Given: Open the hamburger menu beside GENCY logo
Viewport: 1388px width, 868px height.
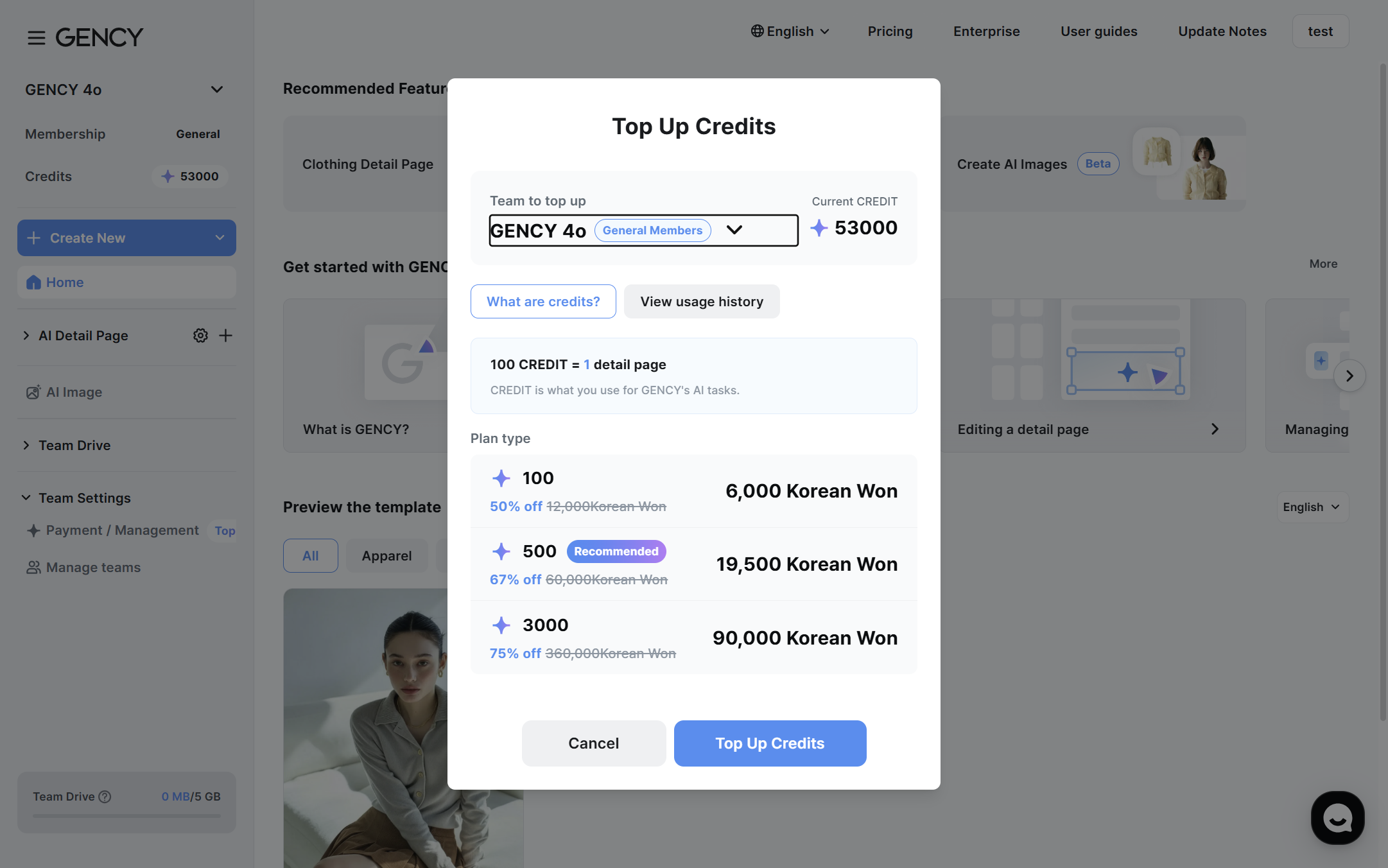Looking at the screenshot, I should (36, 37).
